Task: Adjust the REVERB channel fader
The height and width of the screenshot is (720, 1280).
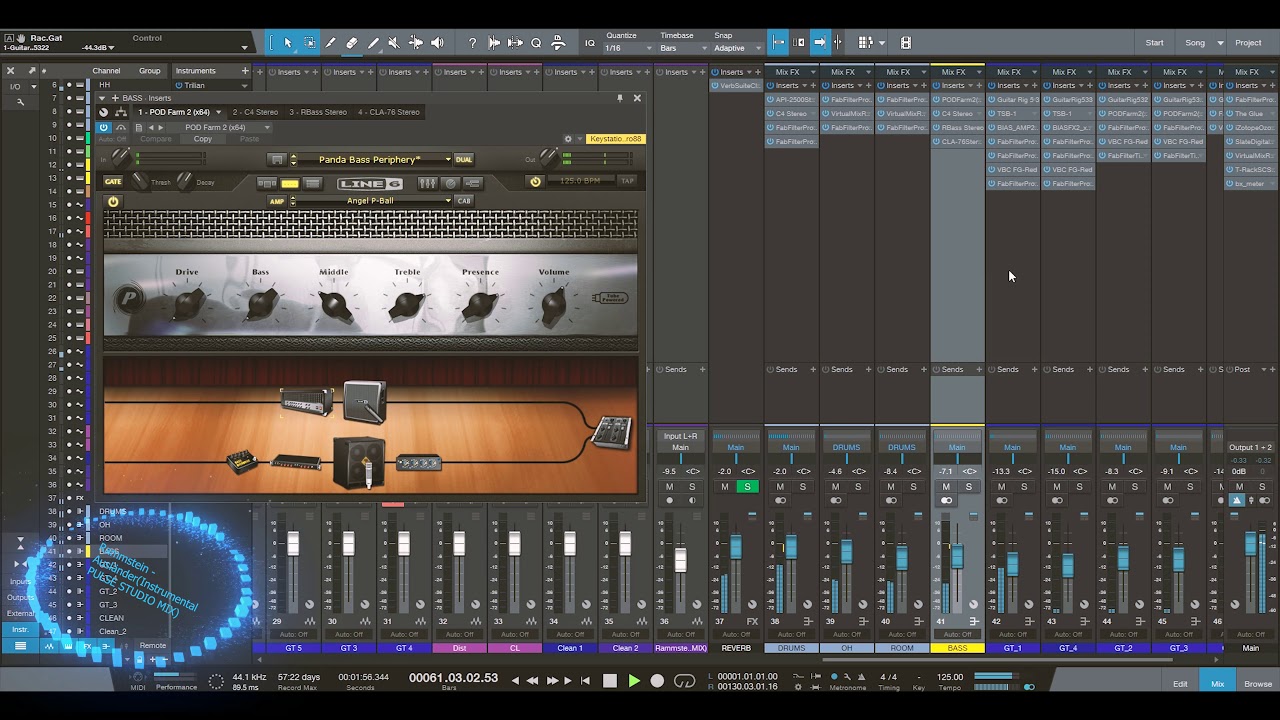Action: 736,546
